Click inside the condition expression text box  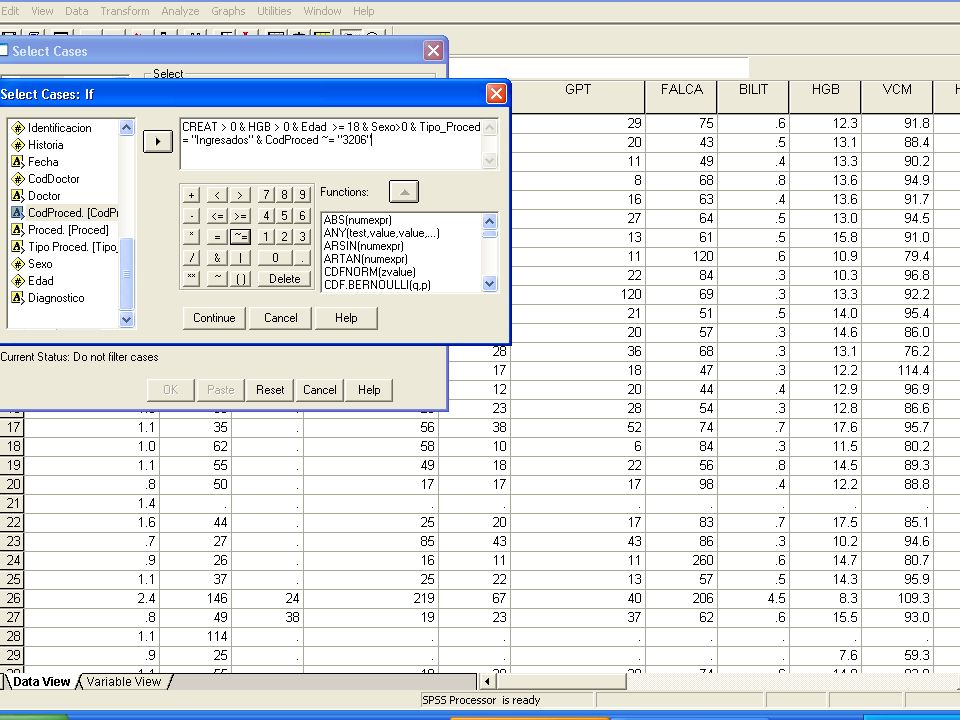332,144
